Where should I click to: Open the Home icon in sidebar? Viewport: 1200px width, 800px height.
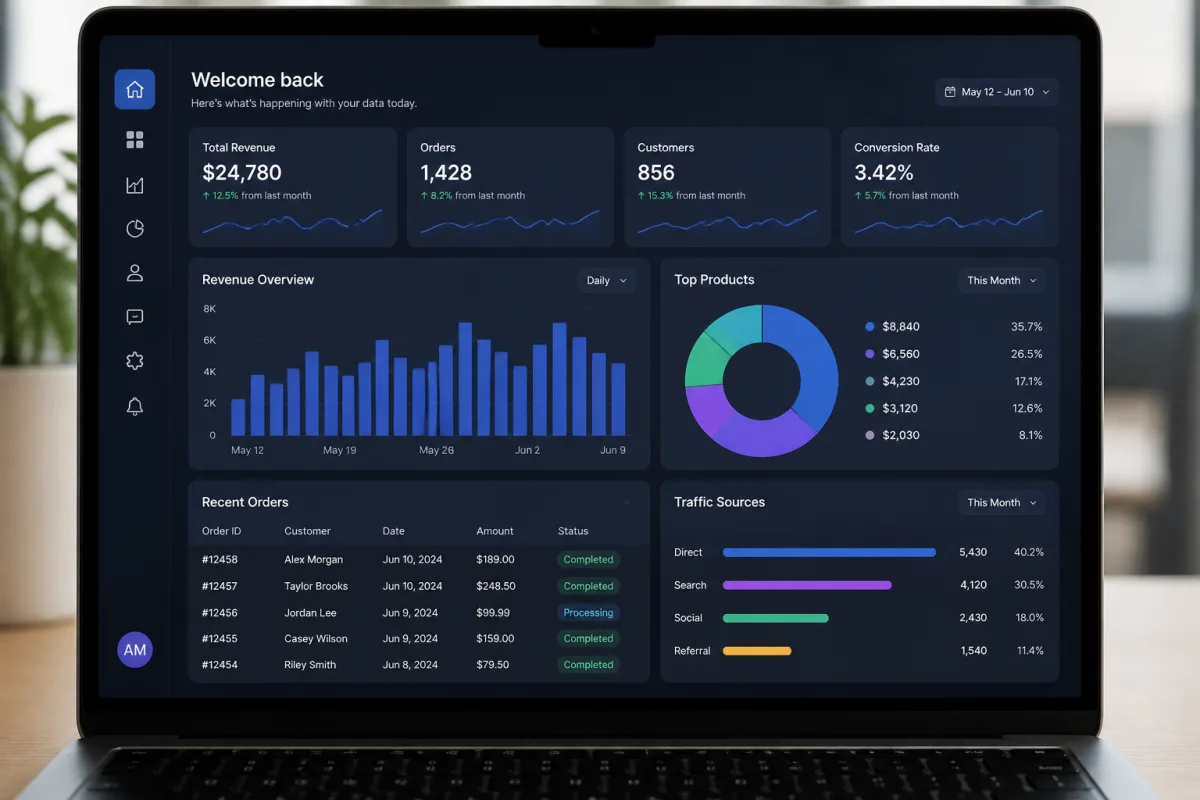coord(135,89)
